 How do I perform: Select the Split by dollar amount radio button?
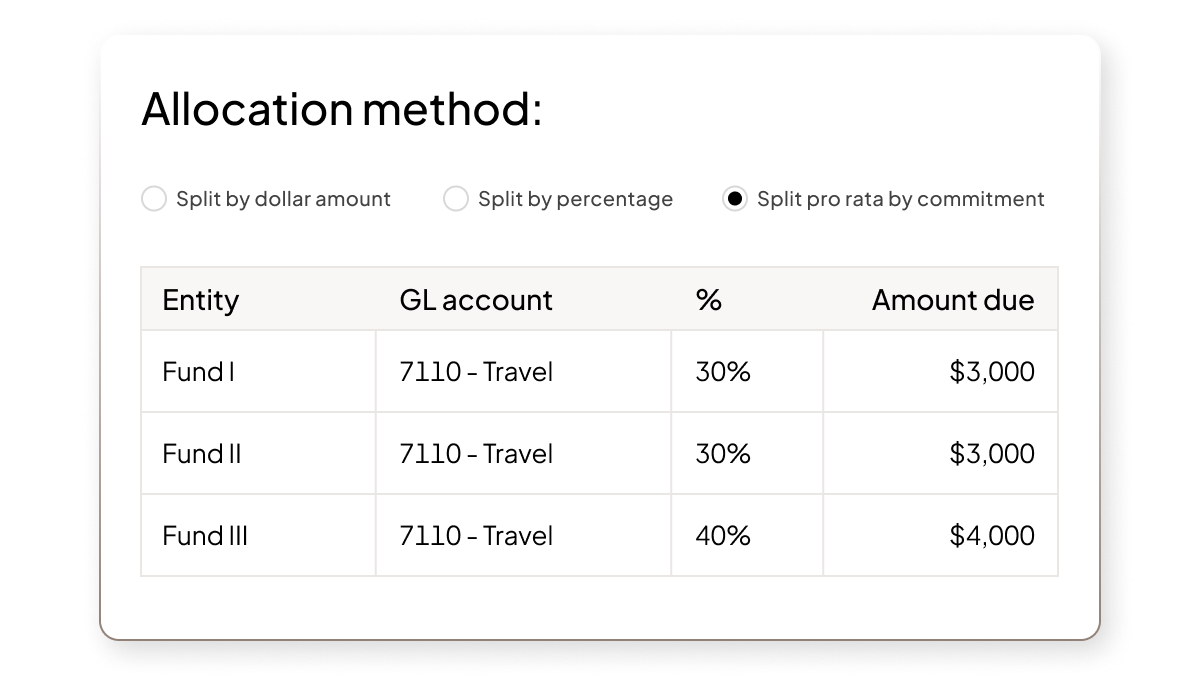pyautogui.click(x=154, y=199)
